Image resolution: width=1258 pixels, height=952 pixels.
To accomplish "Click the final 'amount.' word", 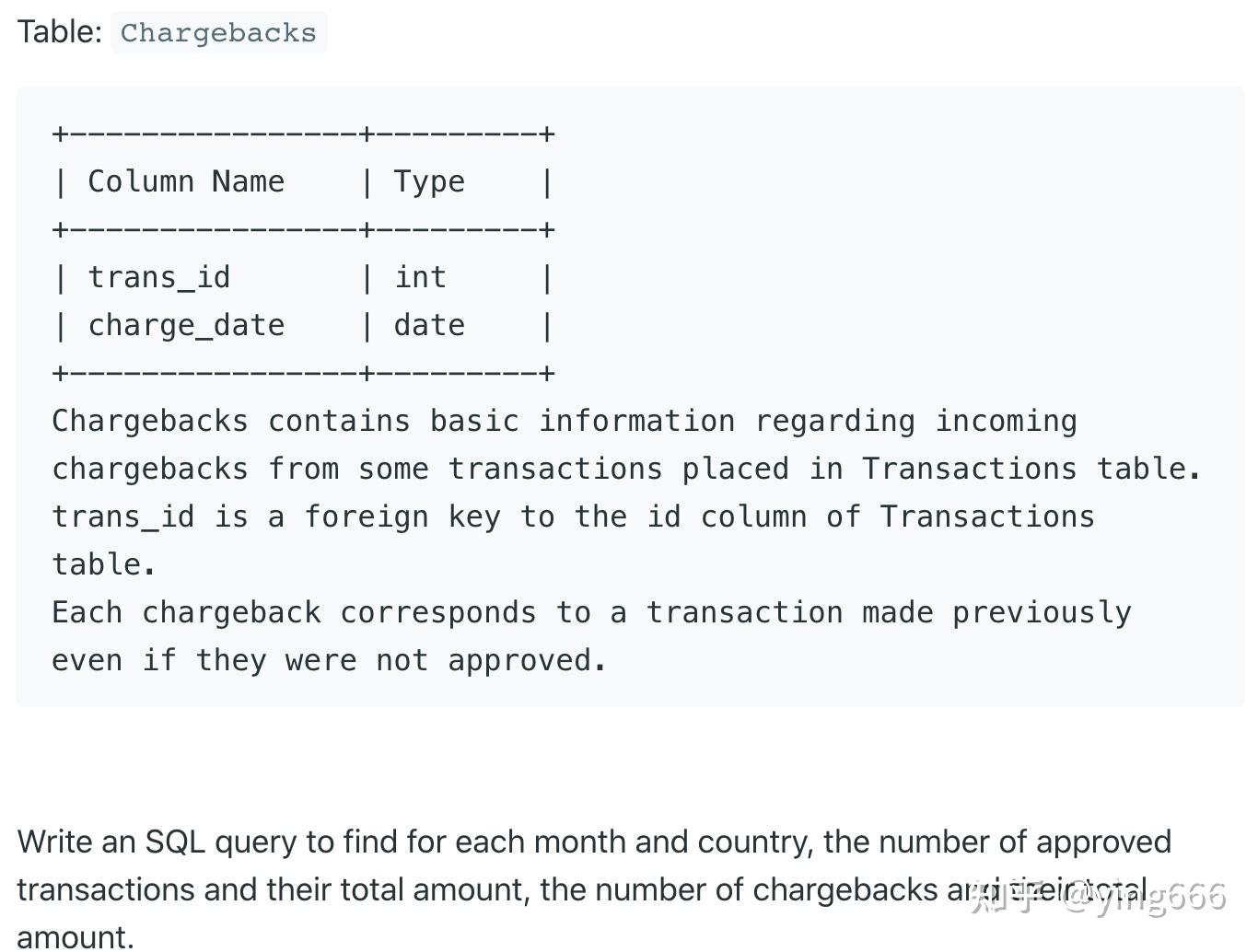I will coord(76,937).
